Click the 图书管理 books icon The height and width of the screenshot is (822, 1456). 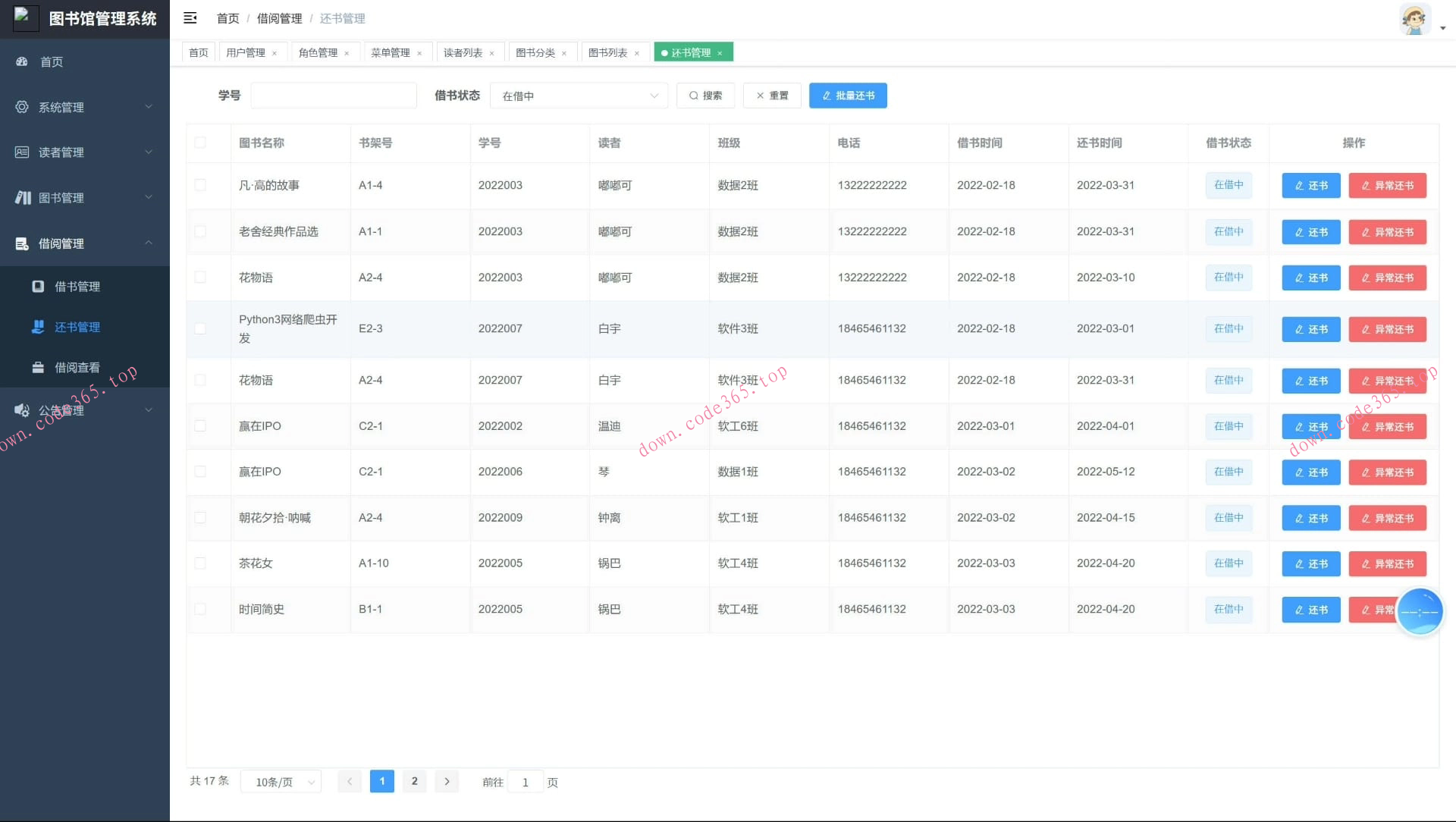[23, 197]
